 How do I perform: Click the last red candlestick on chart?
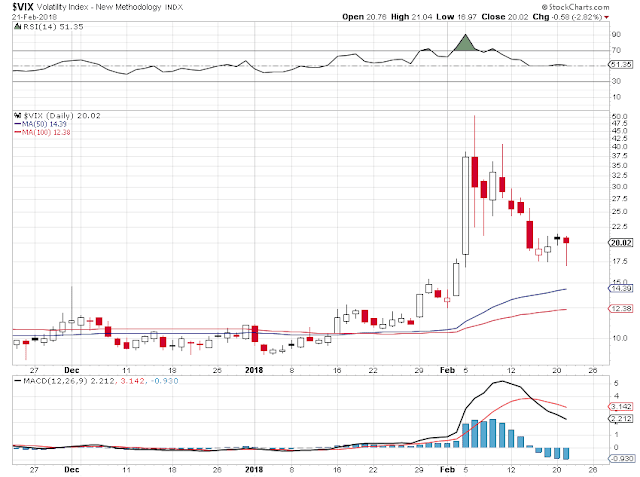click(x=566, y=240)
